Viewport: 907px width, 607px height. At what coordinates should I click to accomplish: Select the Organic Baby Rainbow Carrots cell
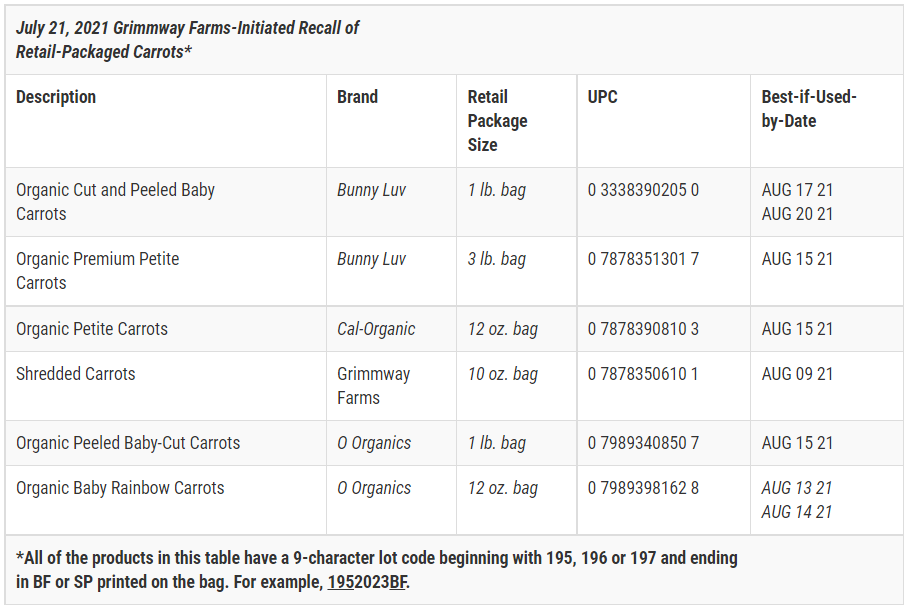(120, 488)
